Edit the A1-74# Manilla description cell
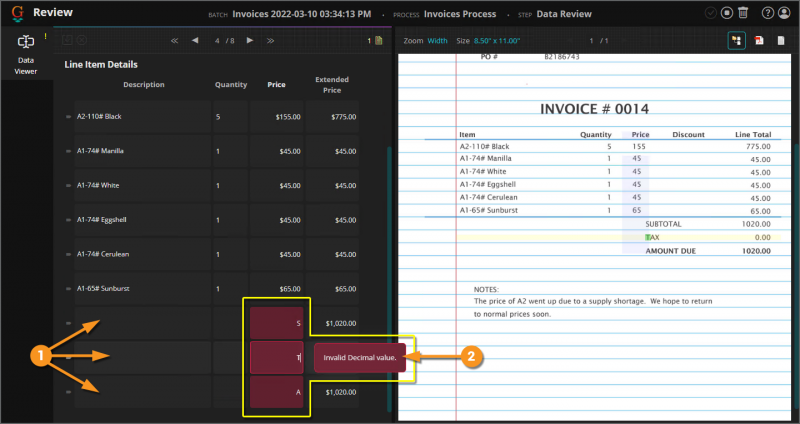The height and width of the screenshot is (424, 800). tap(142, 151)
